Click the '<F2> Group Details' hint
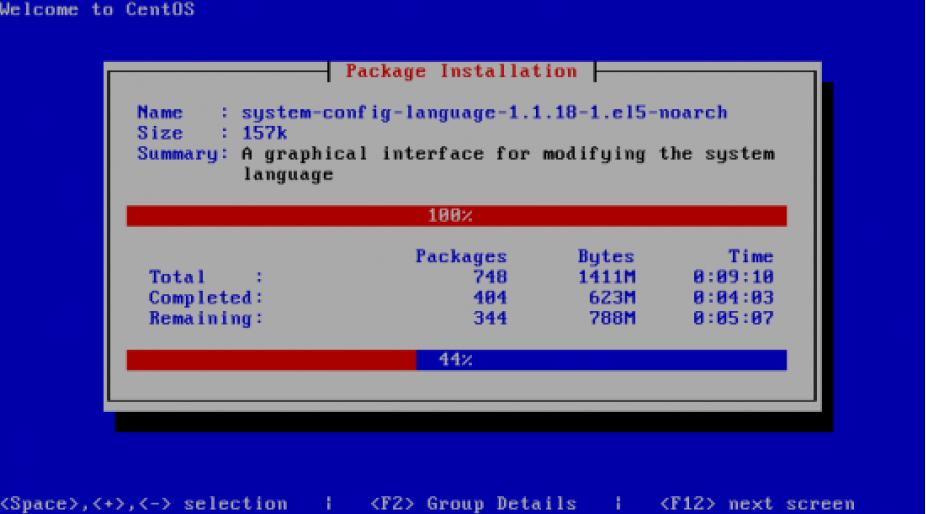This screenshot has height=514, width=926. pyautogui.click(x=473, y=503)
